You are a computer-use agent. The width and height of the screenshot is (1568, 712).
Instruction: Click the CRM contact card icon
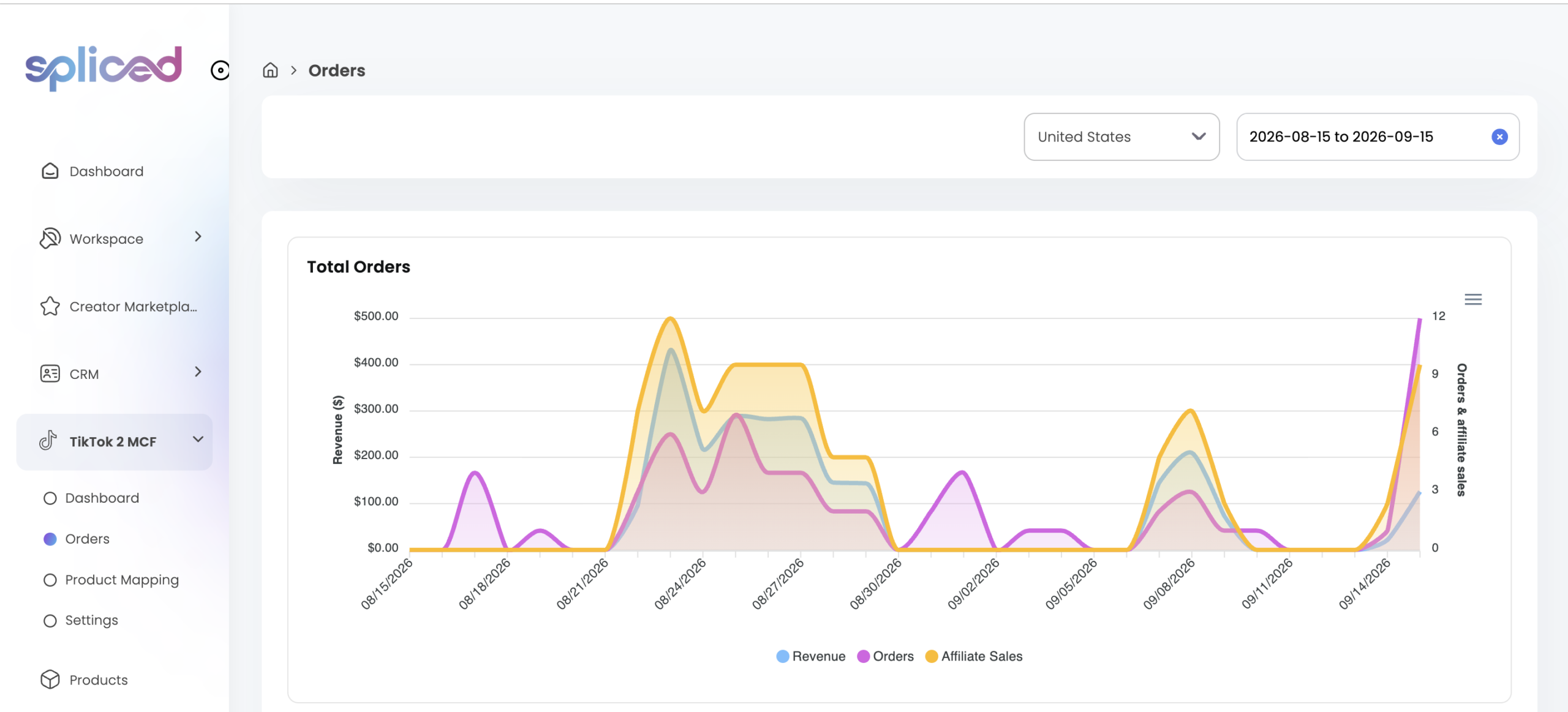pos(50,373)
